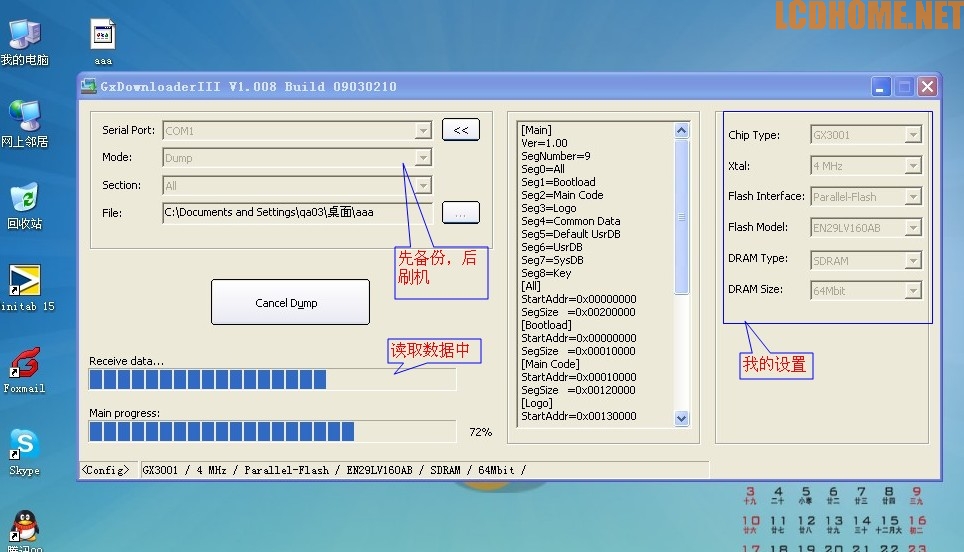Select the 'Seg5=Default UsrDB' line

[x=571, y=234]
